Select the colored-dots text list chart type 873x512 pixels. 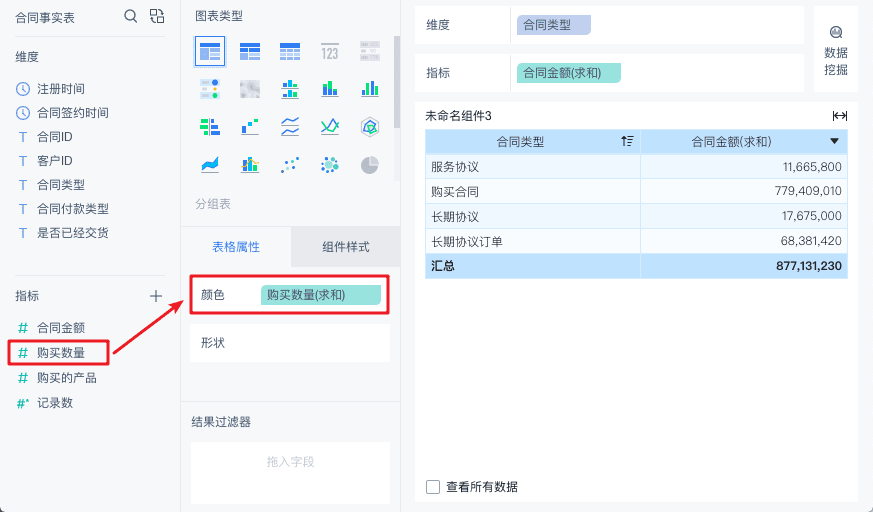(x=210, y=89)
